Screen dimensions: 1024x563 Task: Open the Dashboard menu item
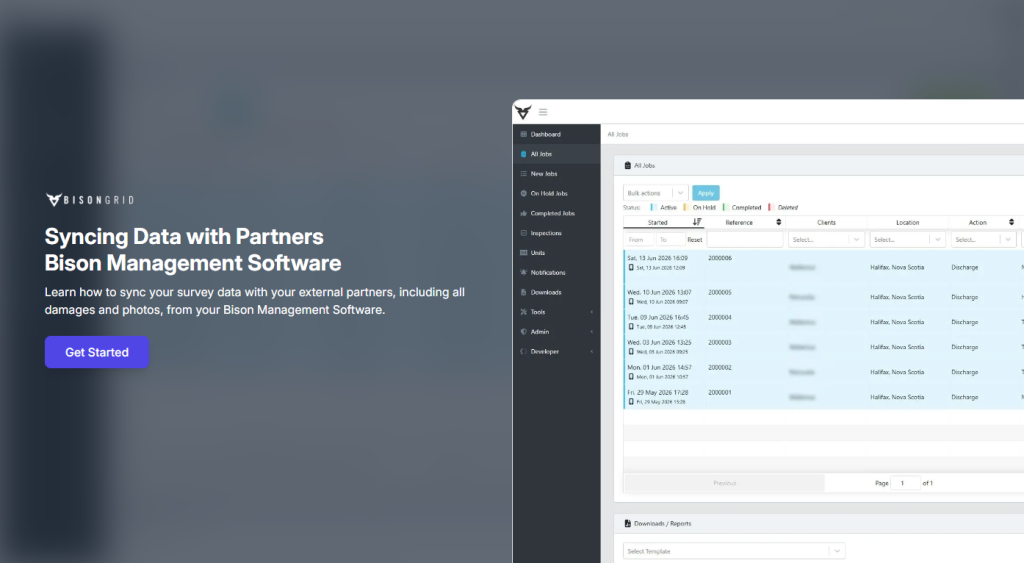click(556, 134)
